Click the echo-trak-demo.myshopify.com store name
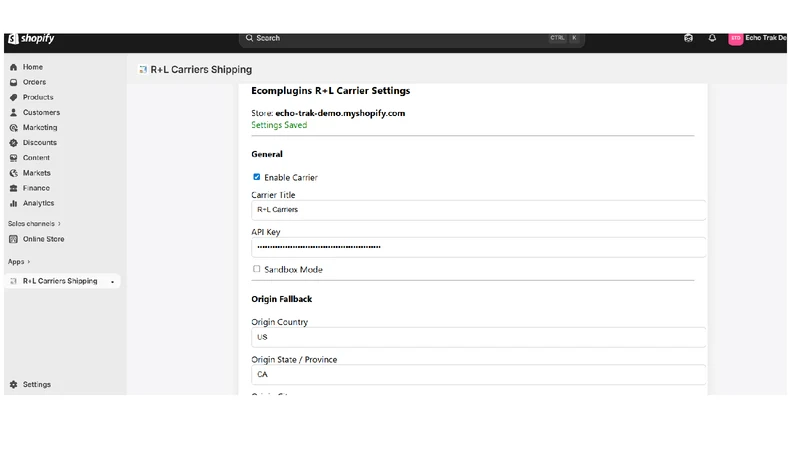Screen dimensions: 800x450 pos(340,113)
